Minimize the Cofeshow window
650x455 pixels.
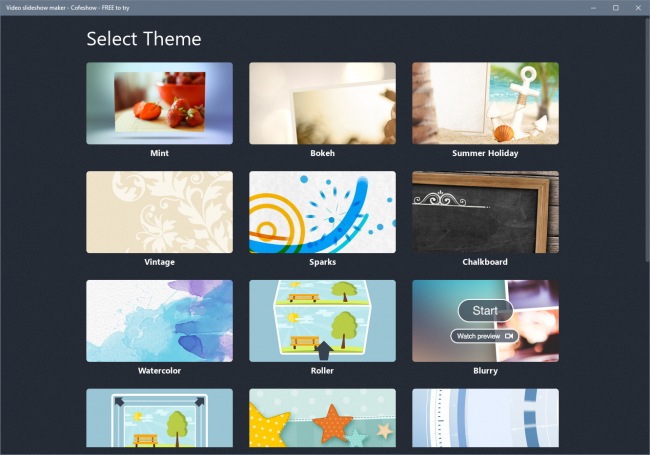[594, 8]
